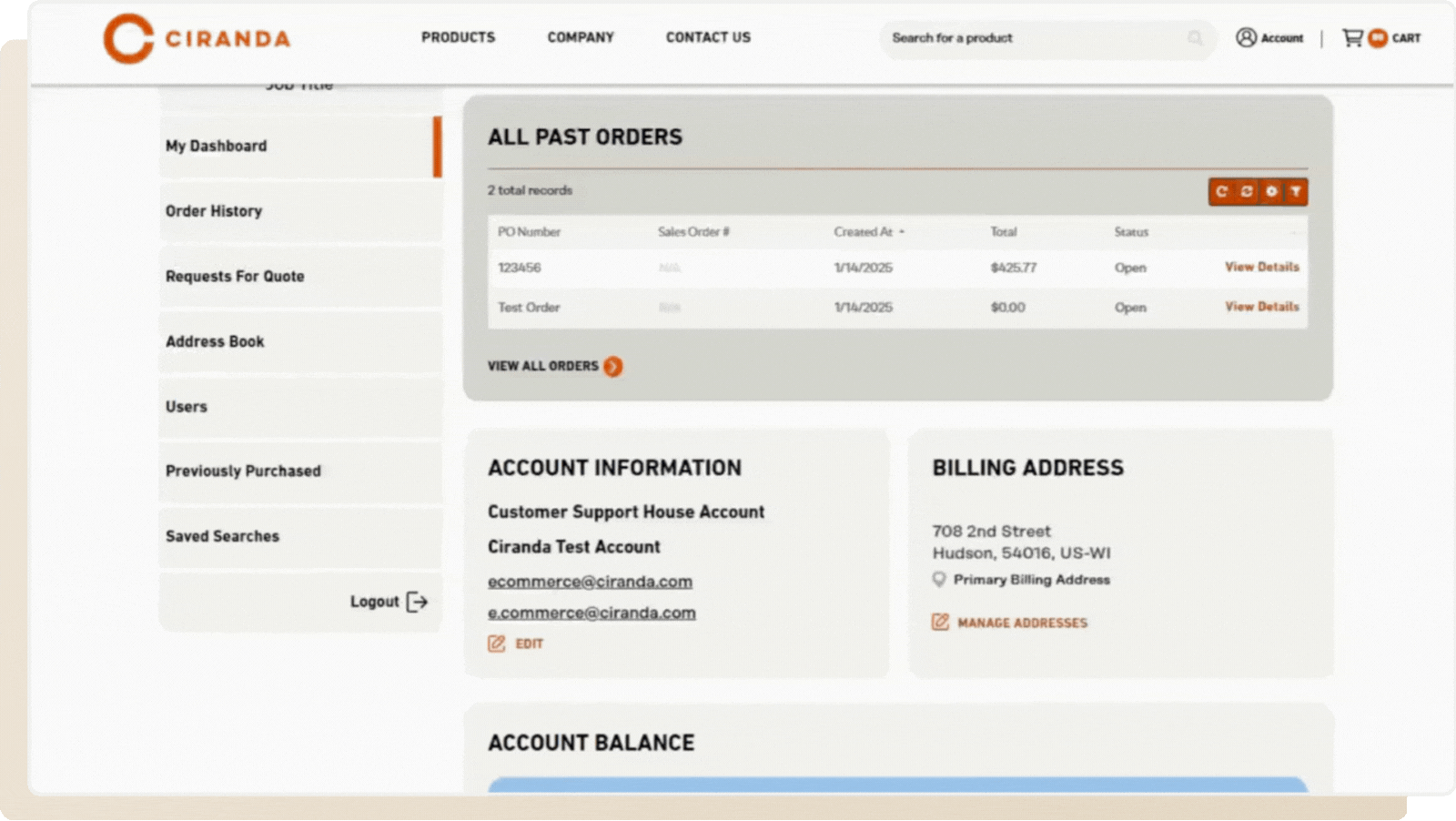This screenshot has width=1456, height=821.
Task: Open Address Book section
Action: [300, 341]
